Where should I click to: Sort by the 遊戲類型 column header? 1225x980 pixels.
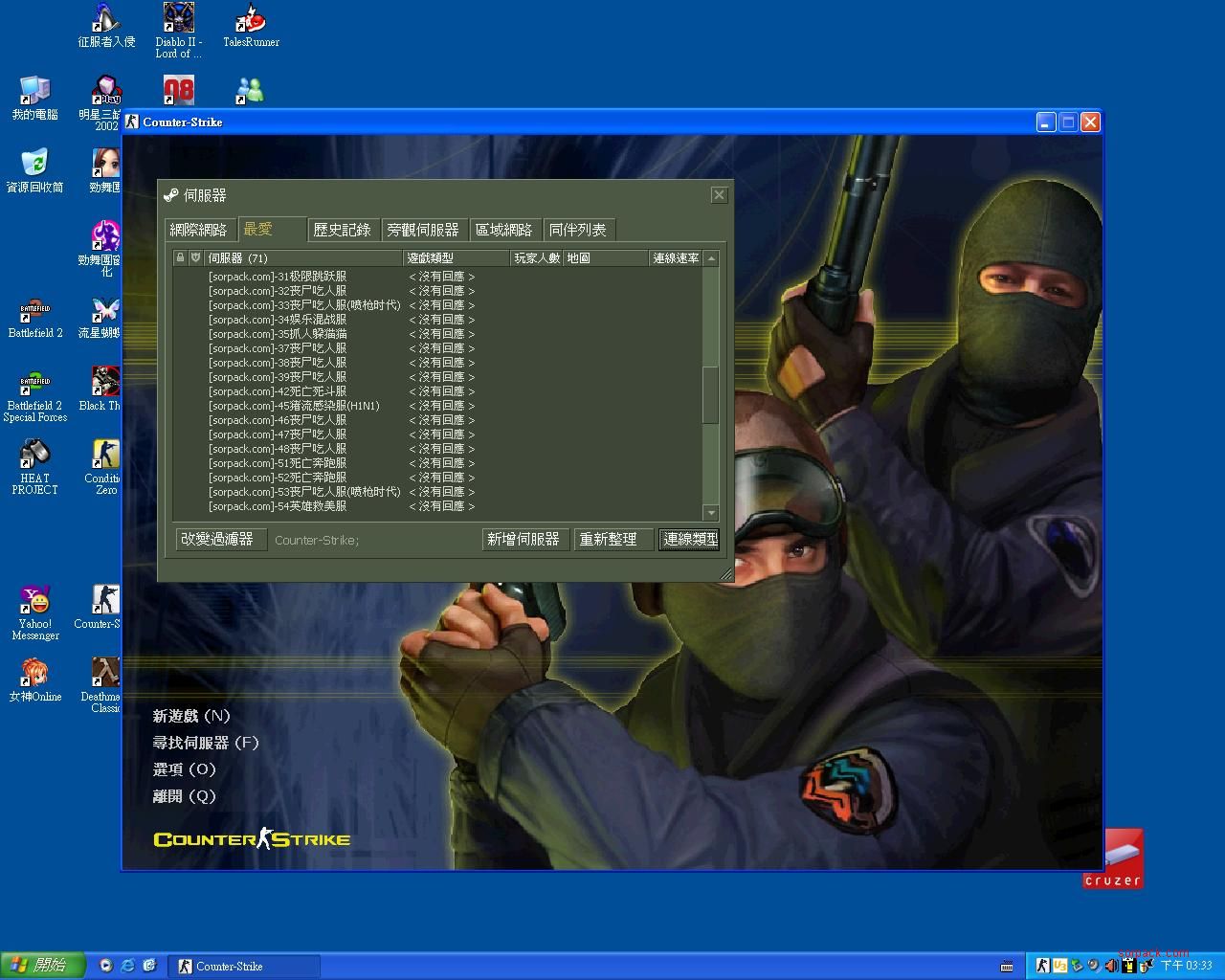[x=456, y=258]
